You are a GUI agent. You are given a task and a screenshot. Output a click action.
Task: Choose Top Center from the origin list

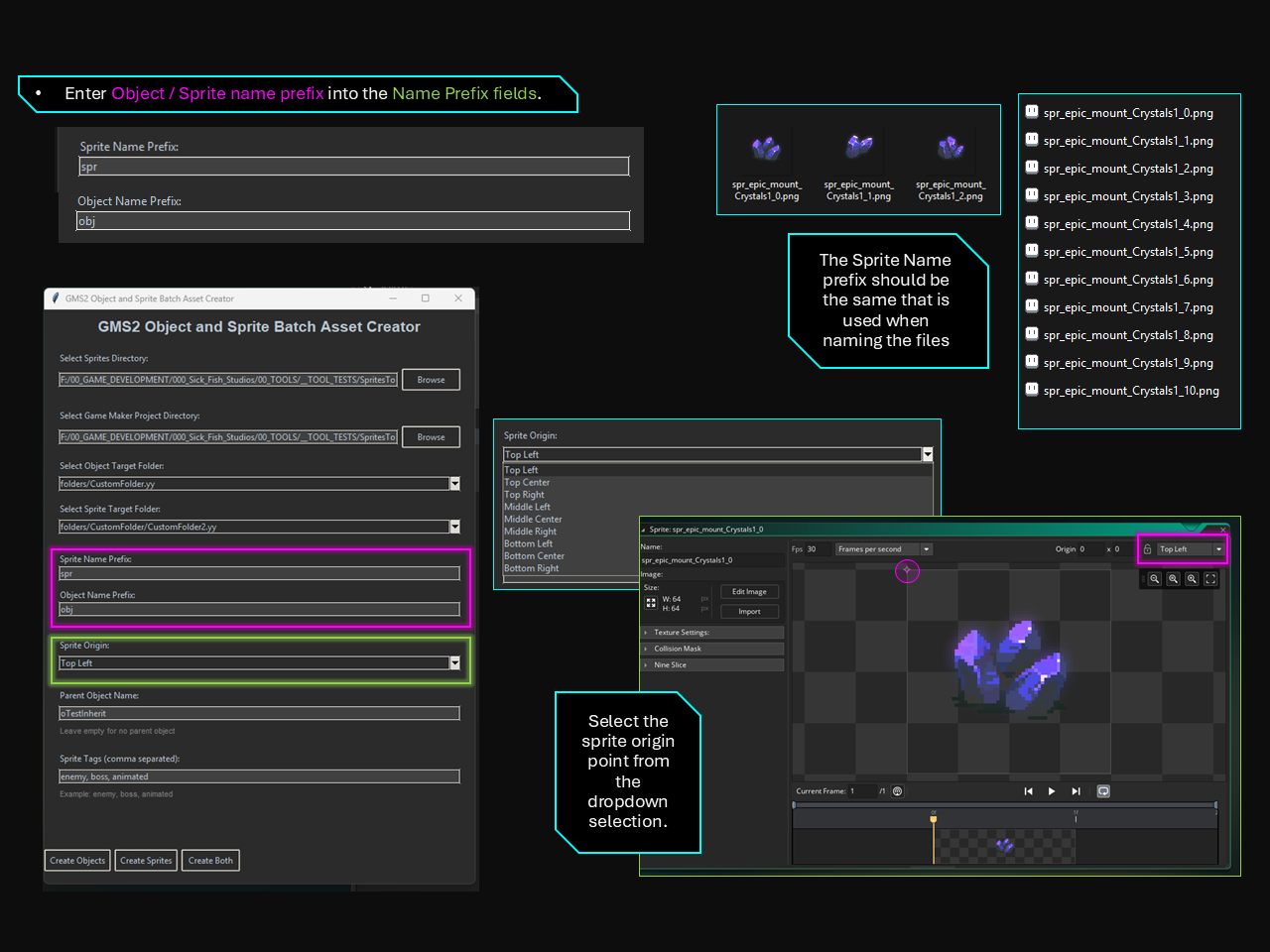[527, 483]
